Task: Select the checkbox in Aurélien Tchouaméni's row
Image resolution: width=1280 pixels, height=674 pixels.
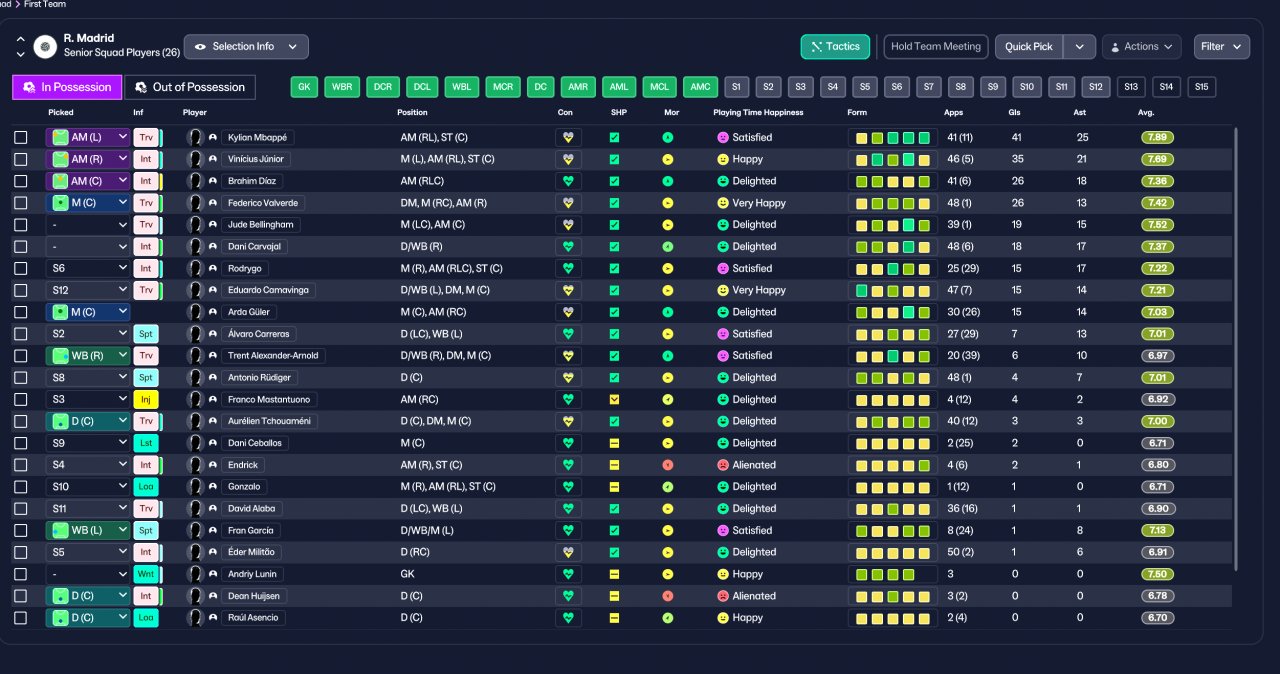Action: (x=21, y=421)
